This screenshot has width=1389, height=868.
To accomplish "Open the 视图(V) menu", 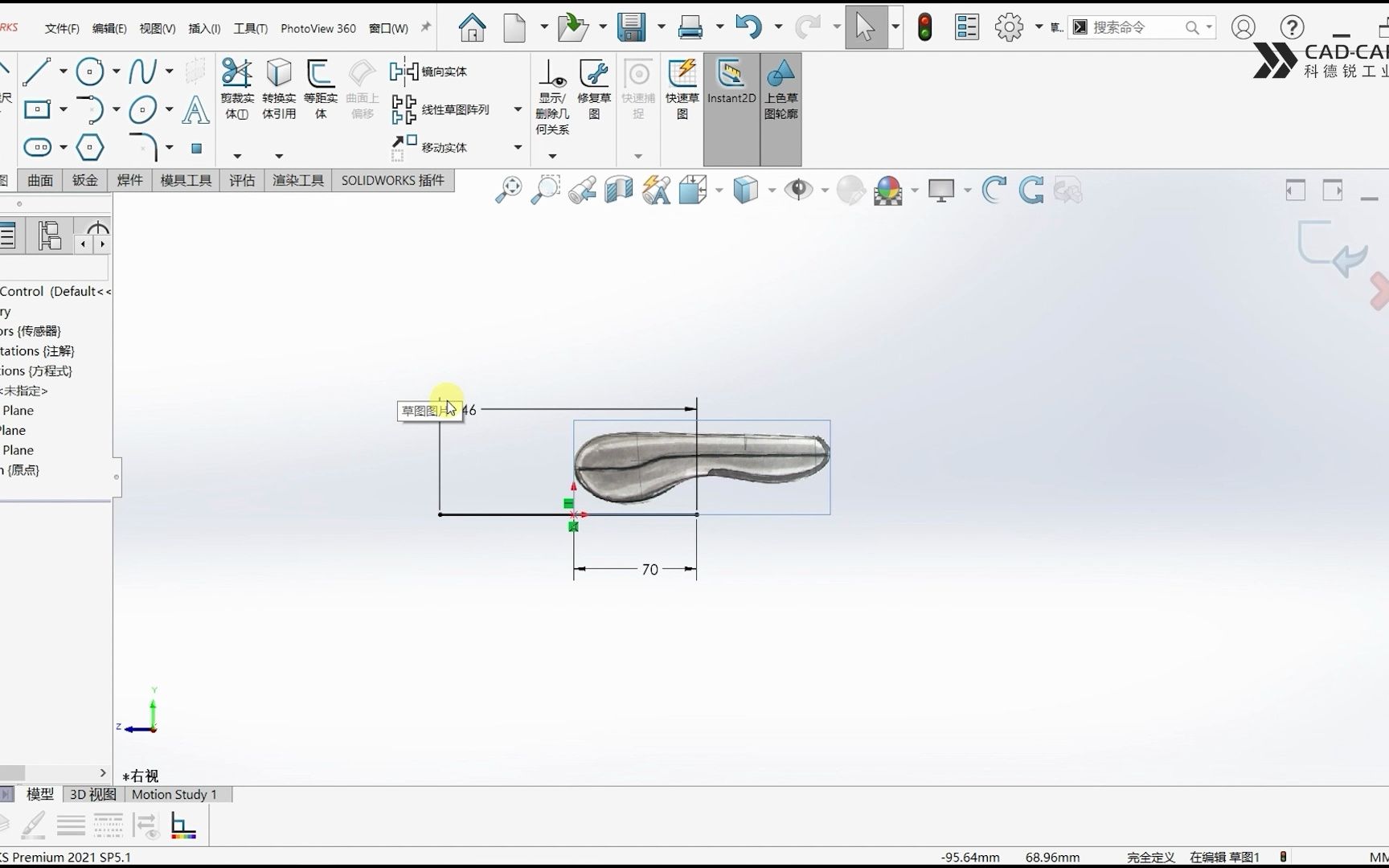I will [158, 28].
